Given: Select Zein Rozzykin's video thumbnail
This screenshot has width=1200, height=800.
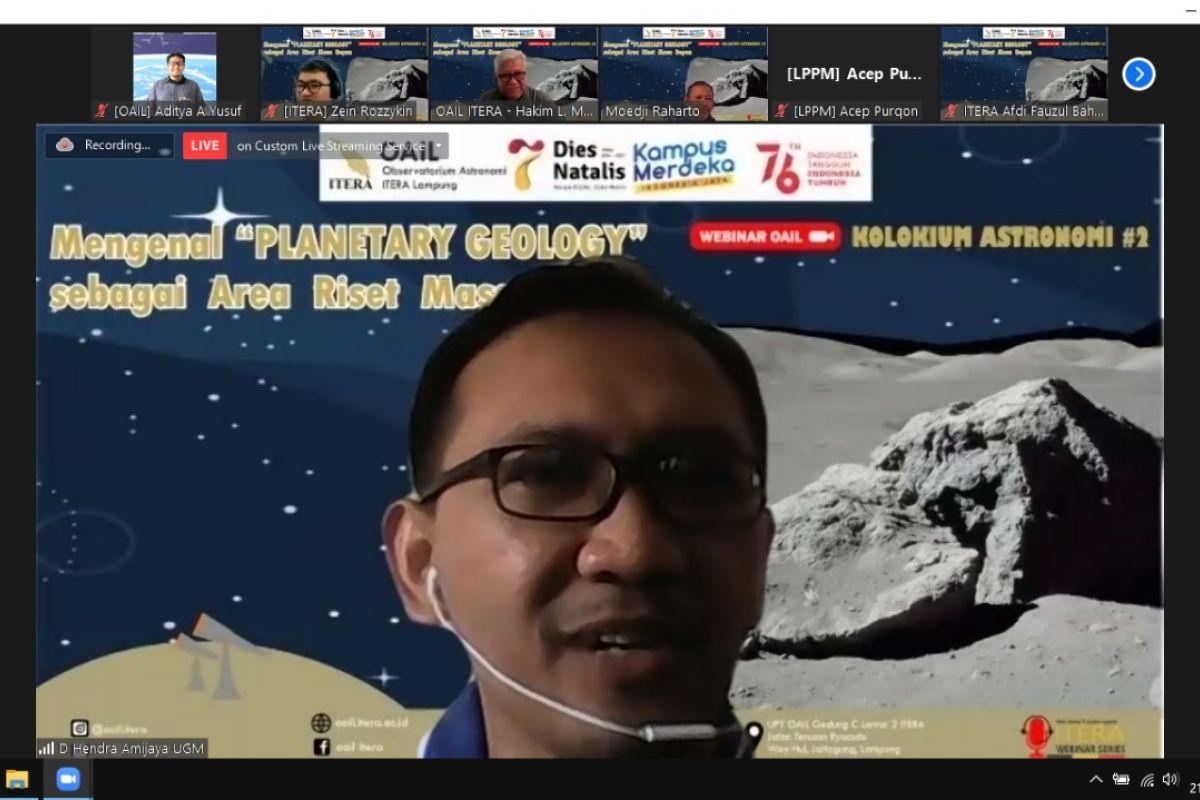Looking at the screenshot, I should (344, 65).
